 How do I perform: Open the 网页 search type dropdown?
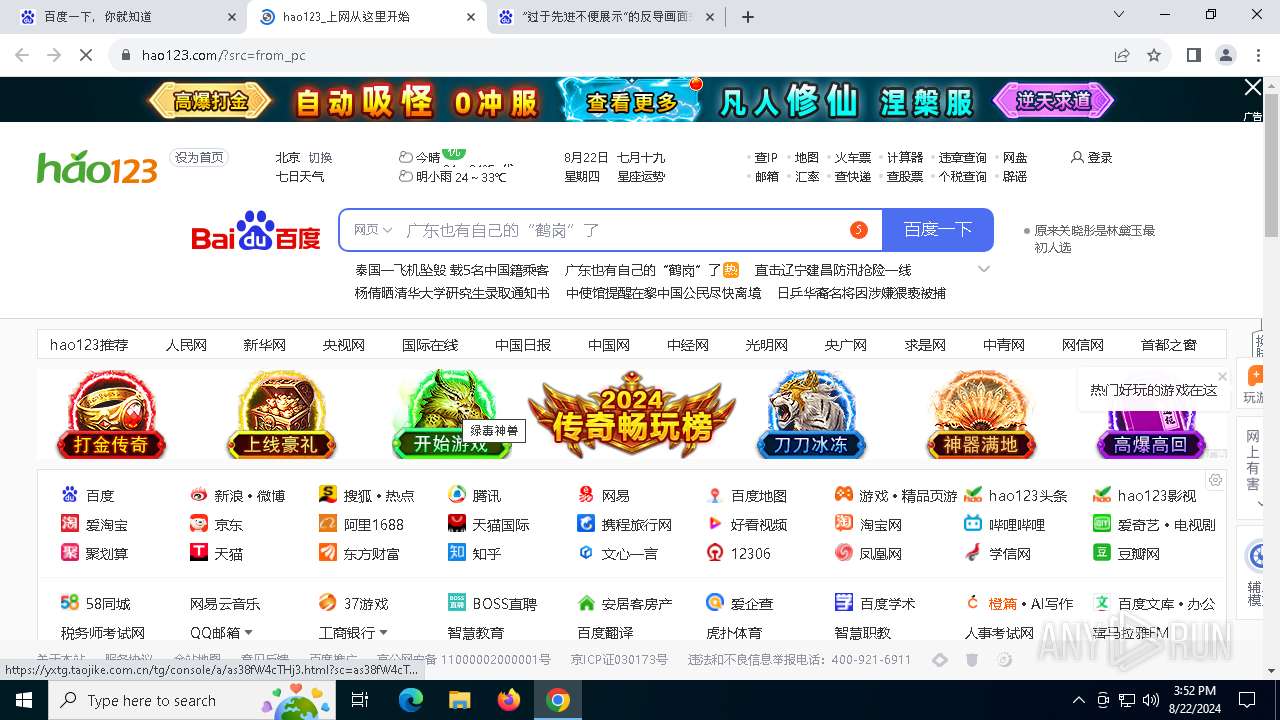pyautogui.click(x=372, y=230)
